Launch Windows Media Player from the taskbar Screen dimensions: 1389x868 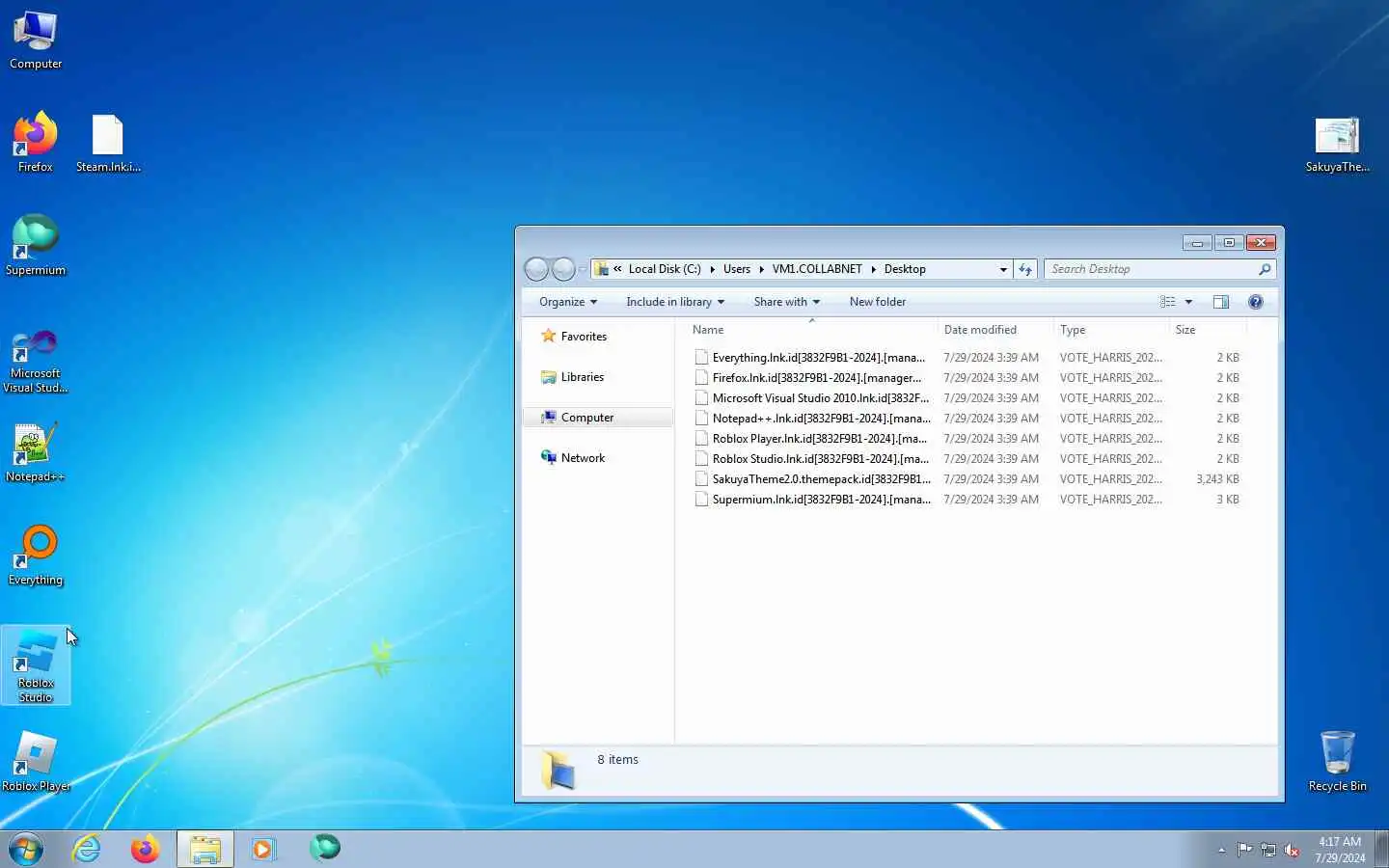pos(263,849)
